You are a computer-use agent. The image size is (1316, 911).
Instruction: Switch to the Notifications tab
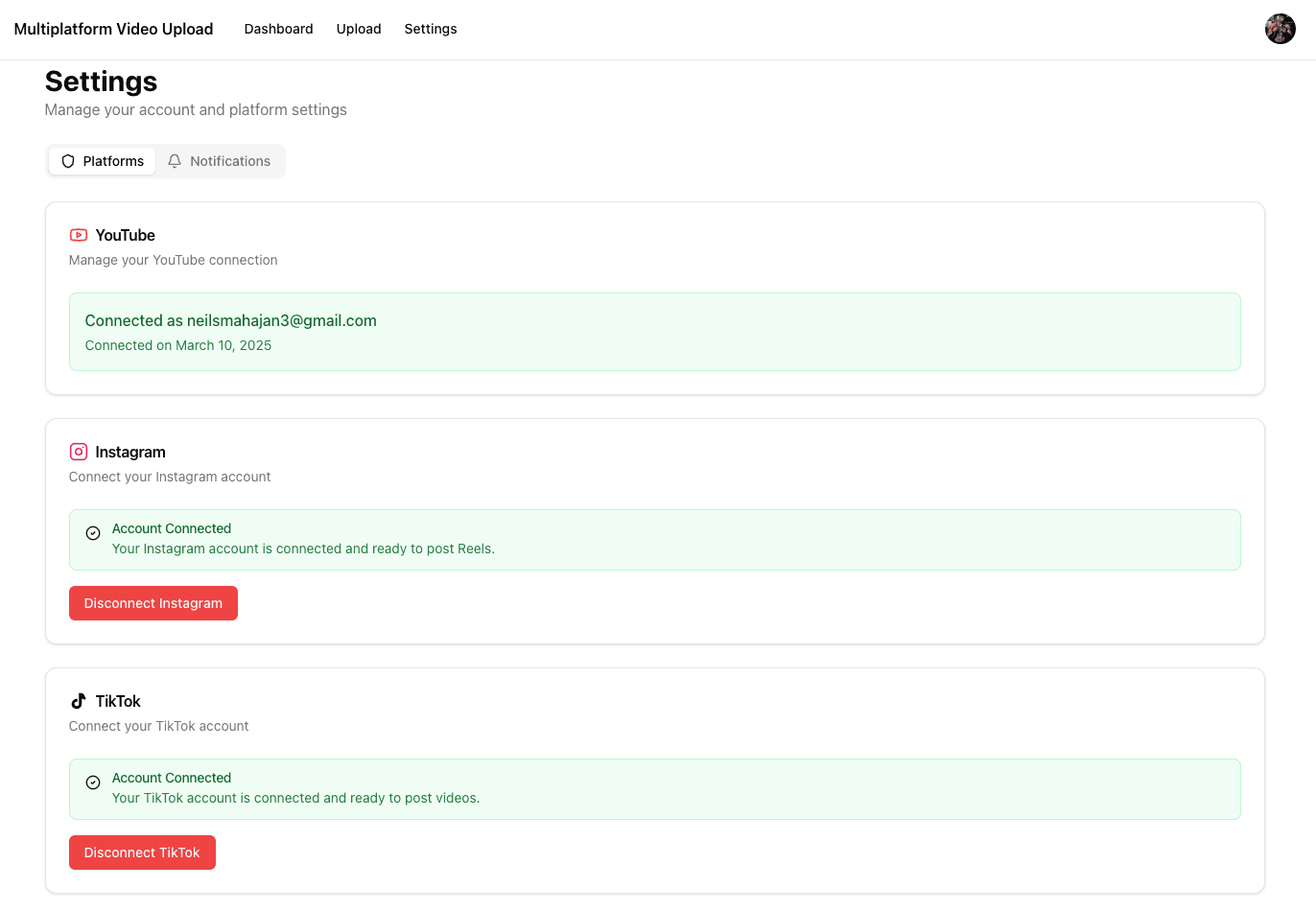[220, 161]
